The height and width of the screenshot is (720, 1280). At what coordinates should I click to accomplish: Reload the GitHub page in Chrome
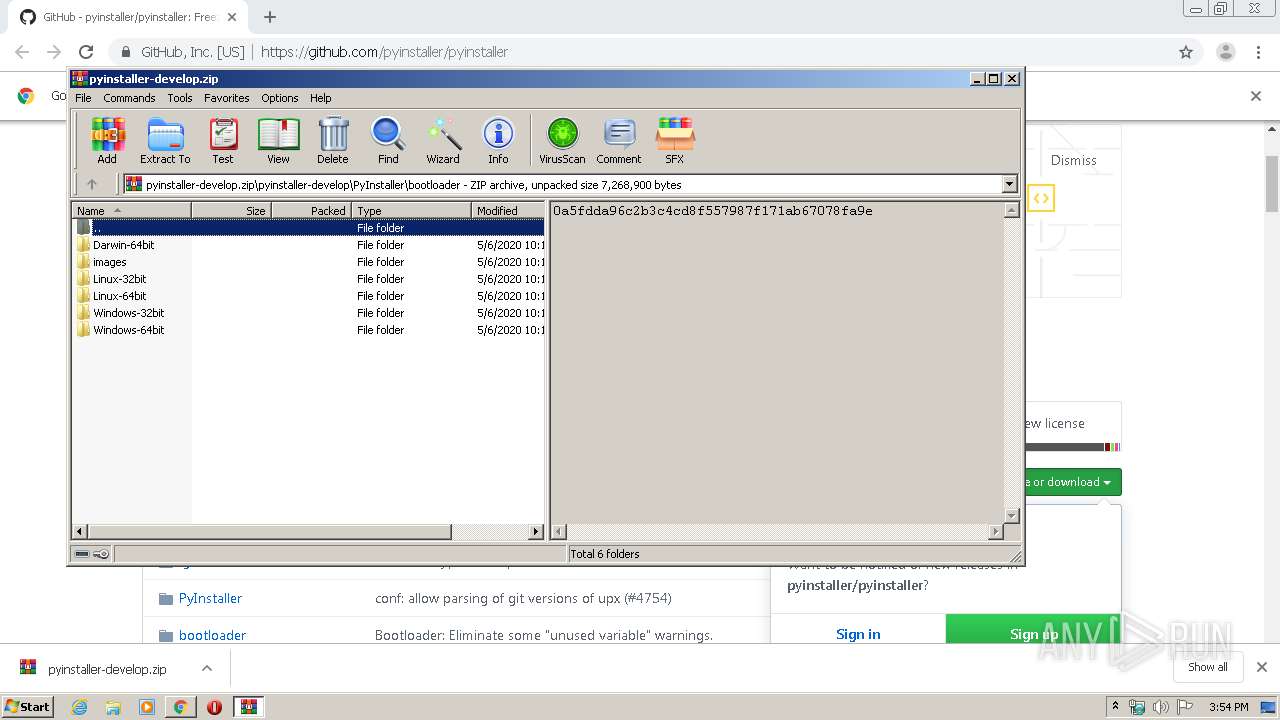coord(86,52)
